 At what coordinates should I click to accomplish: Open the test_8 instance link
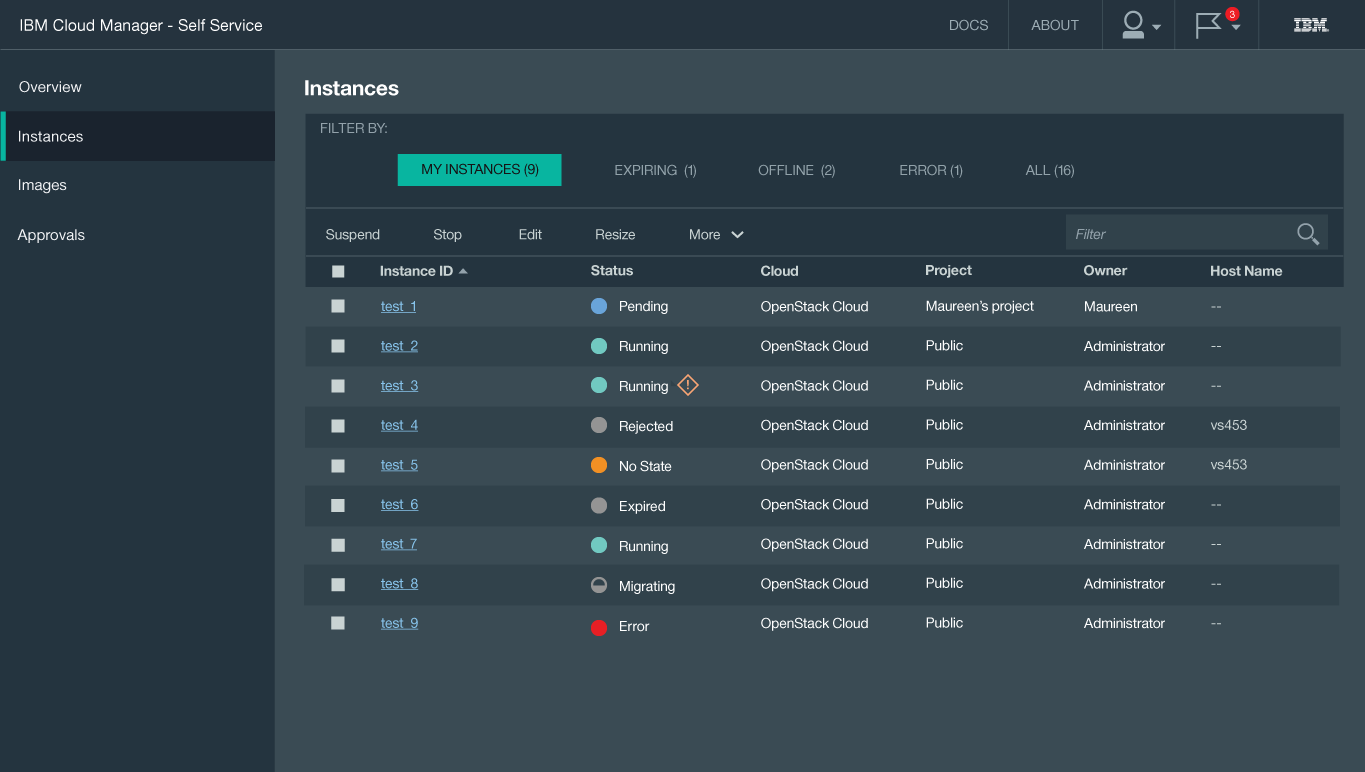pyautogui.click(x=399, y=584)
